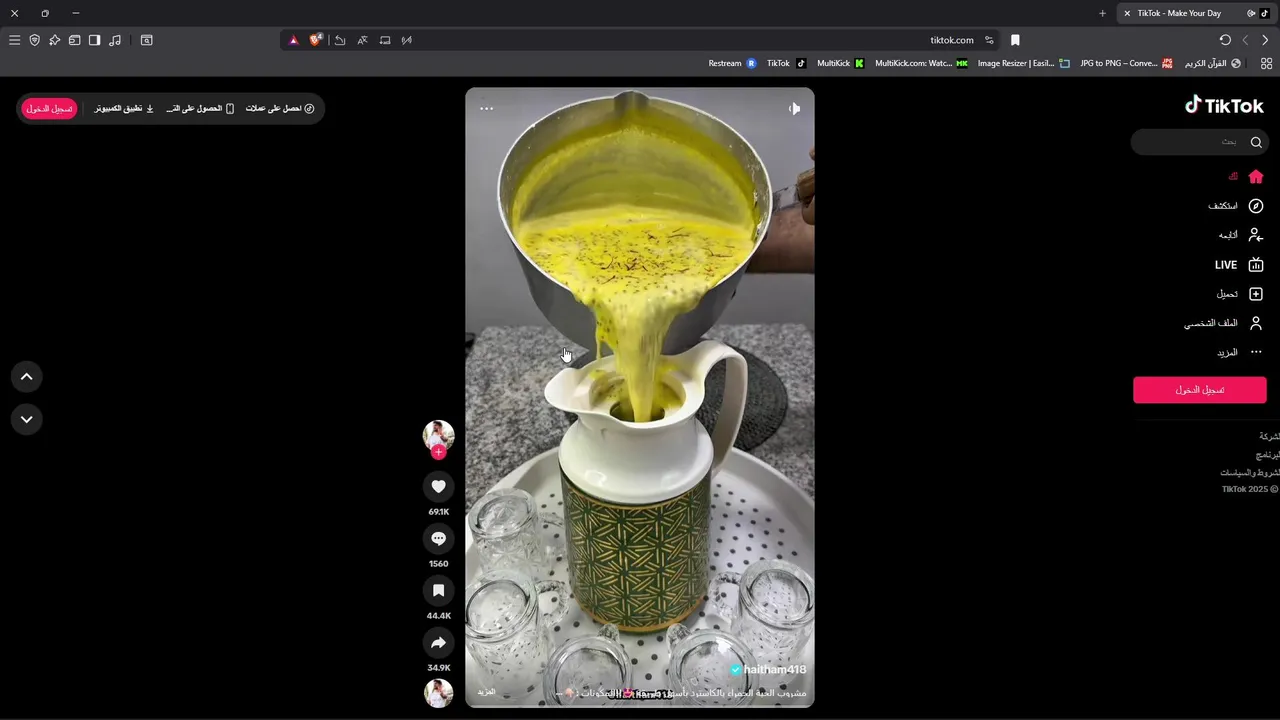Open the Leo AI sparkle icon
This screenshot has height=720, width=1280.
point(54,40)
